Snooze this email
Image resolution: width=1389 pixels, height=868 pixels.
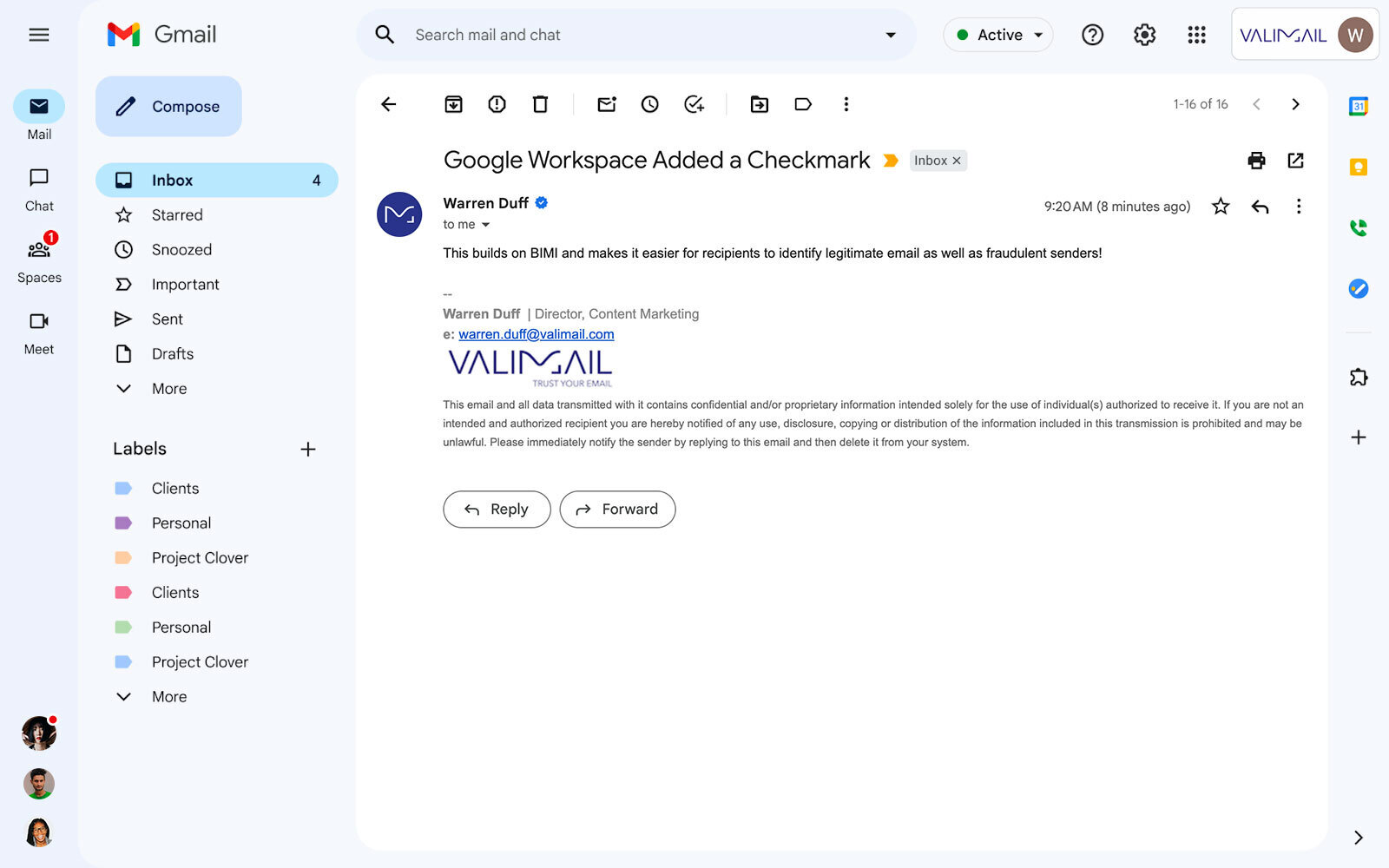click(649, 104)
